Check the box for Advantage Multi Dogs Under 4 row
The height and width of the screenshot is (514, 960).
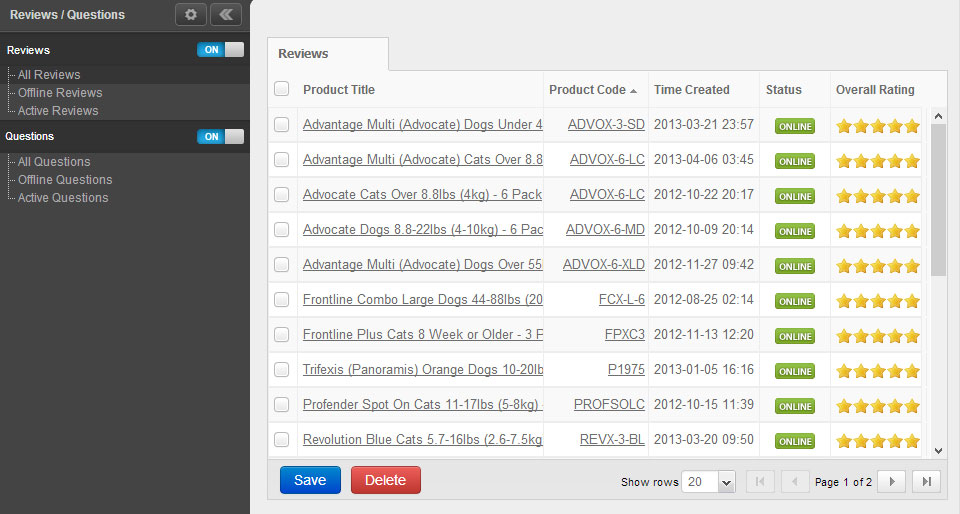(282, 124)
